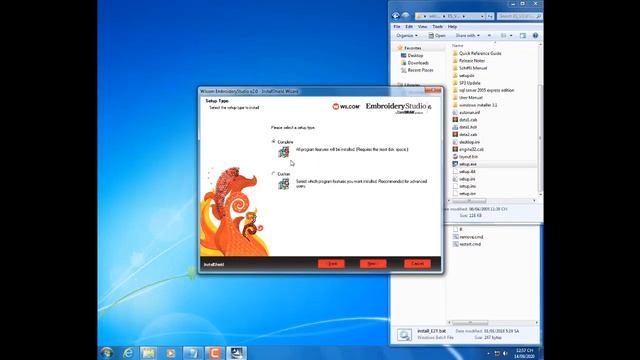The width and height of the screenshot is (640, 360).
Task: Select the windows installer 3.1 folder
Action: pos(478,105)
